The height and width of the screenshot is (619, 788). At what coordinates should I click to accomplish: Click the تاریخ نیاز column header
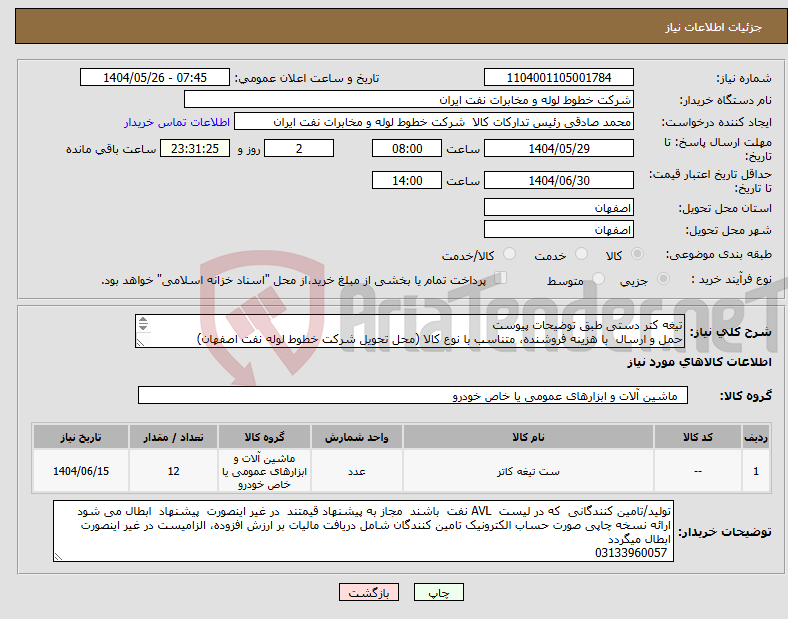click(x=81, y=437)
